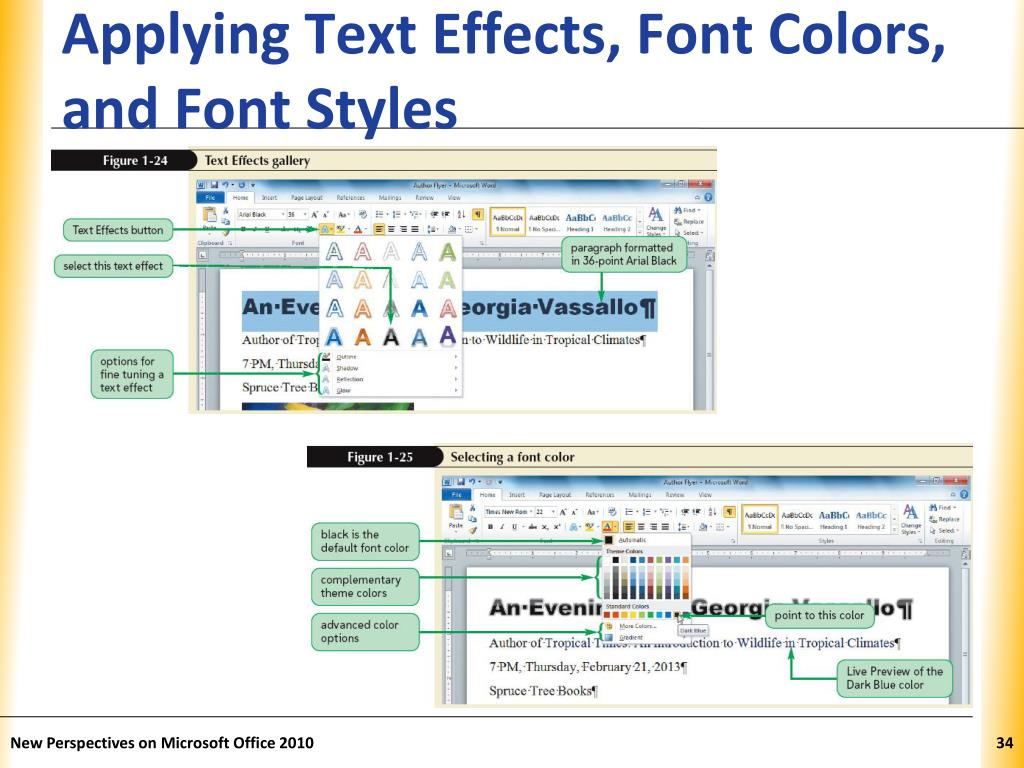Open Change Case Aa dropdown in Figure 1-24
The image size is (1024, 768).
point(344,215)
